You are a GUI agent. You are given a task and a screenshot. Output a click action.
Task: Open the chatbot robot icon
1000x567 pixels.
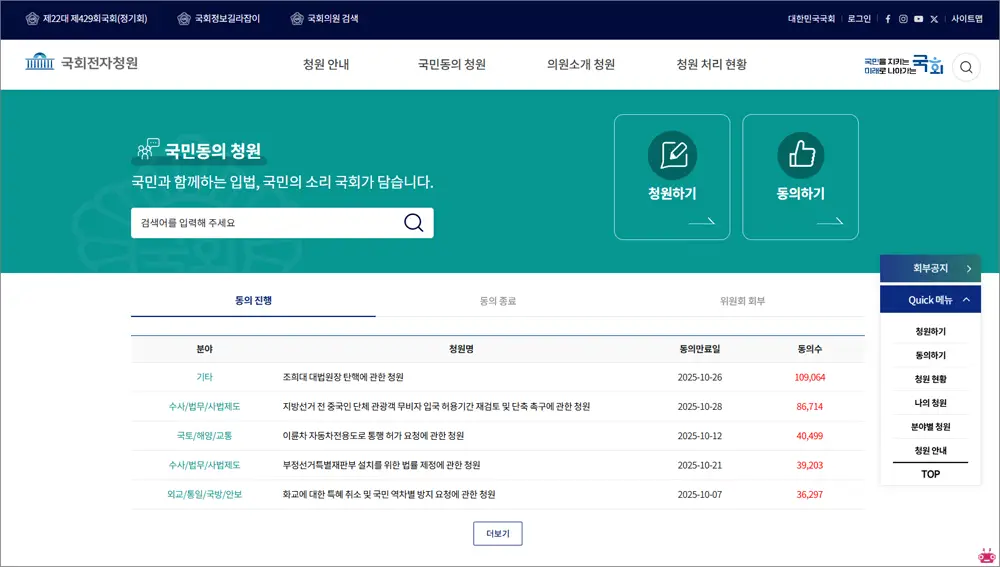(987, 555)
